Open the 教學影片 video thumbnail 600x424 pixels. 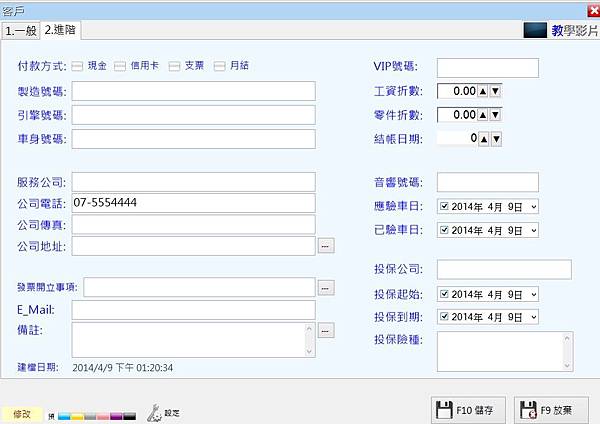coord(535,30)
